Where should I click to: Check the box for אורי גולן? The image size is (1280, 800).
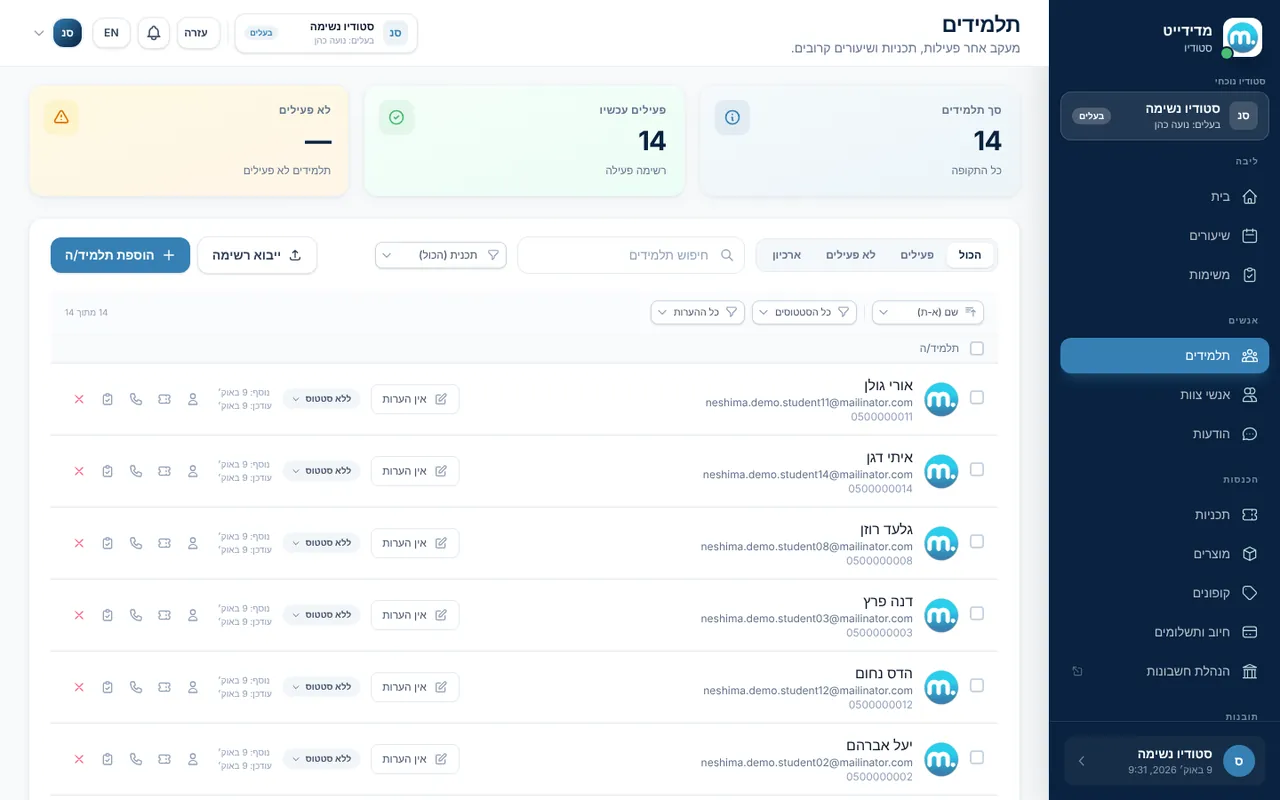[x=977, y=397]
